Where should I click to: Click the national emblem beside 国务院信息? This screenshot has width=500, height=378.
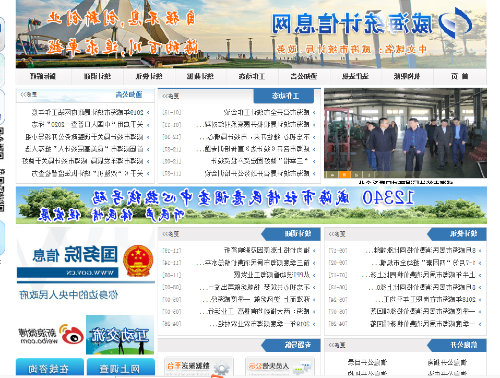tap(138, 261)
